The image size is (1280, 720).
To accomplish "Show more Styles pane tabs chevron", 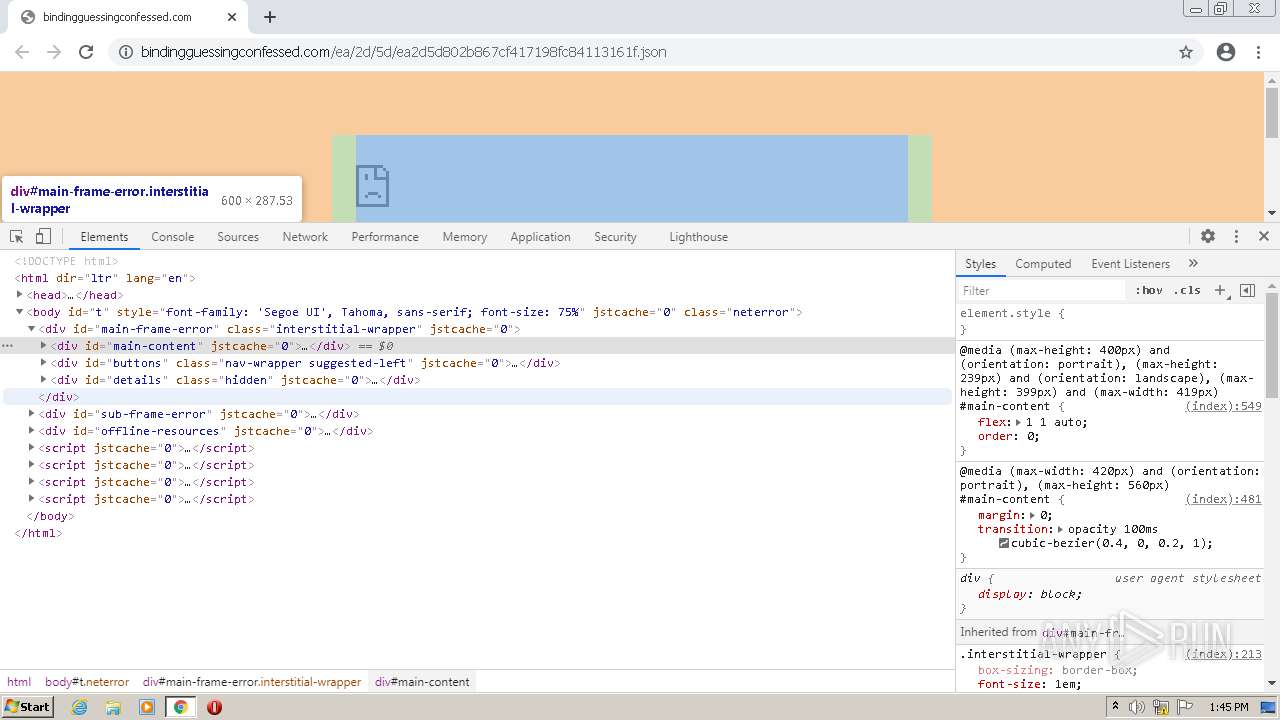I will coord(1193,263).
